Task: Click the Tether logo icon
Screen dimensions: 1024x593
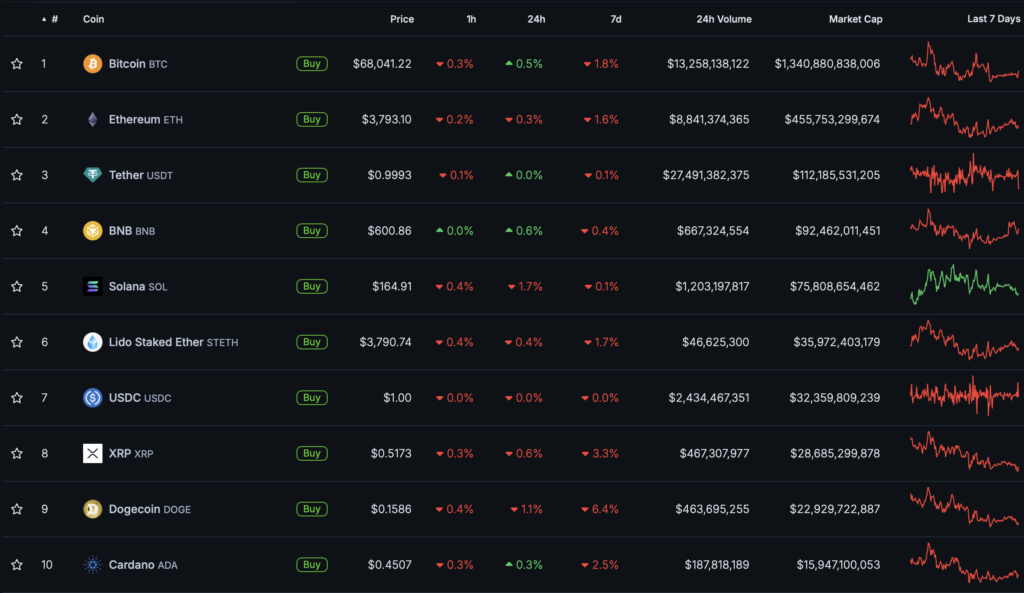Action: 92,175
